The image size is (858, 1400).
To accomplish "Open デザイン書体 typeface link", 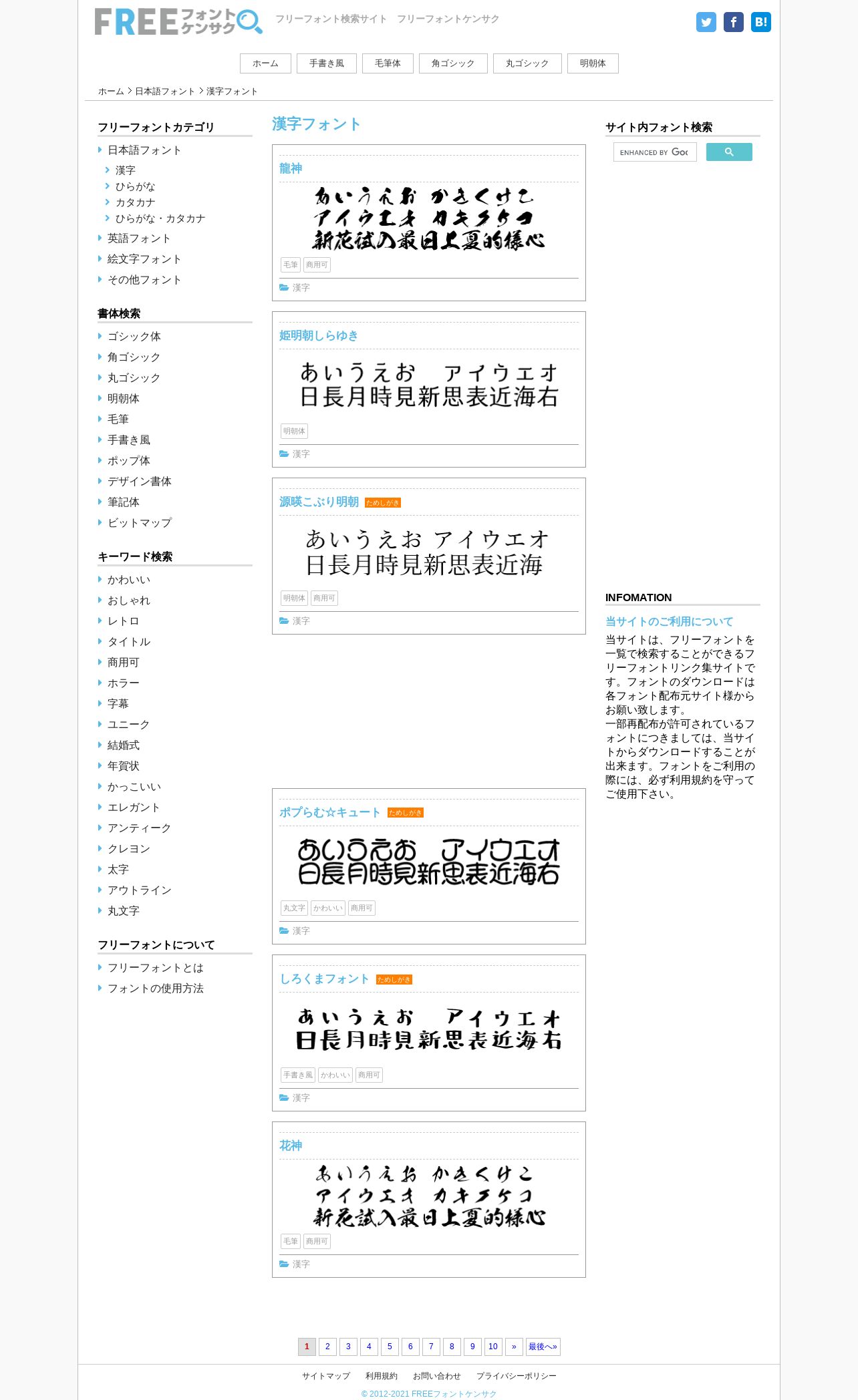I will pos(140,482).
